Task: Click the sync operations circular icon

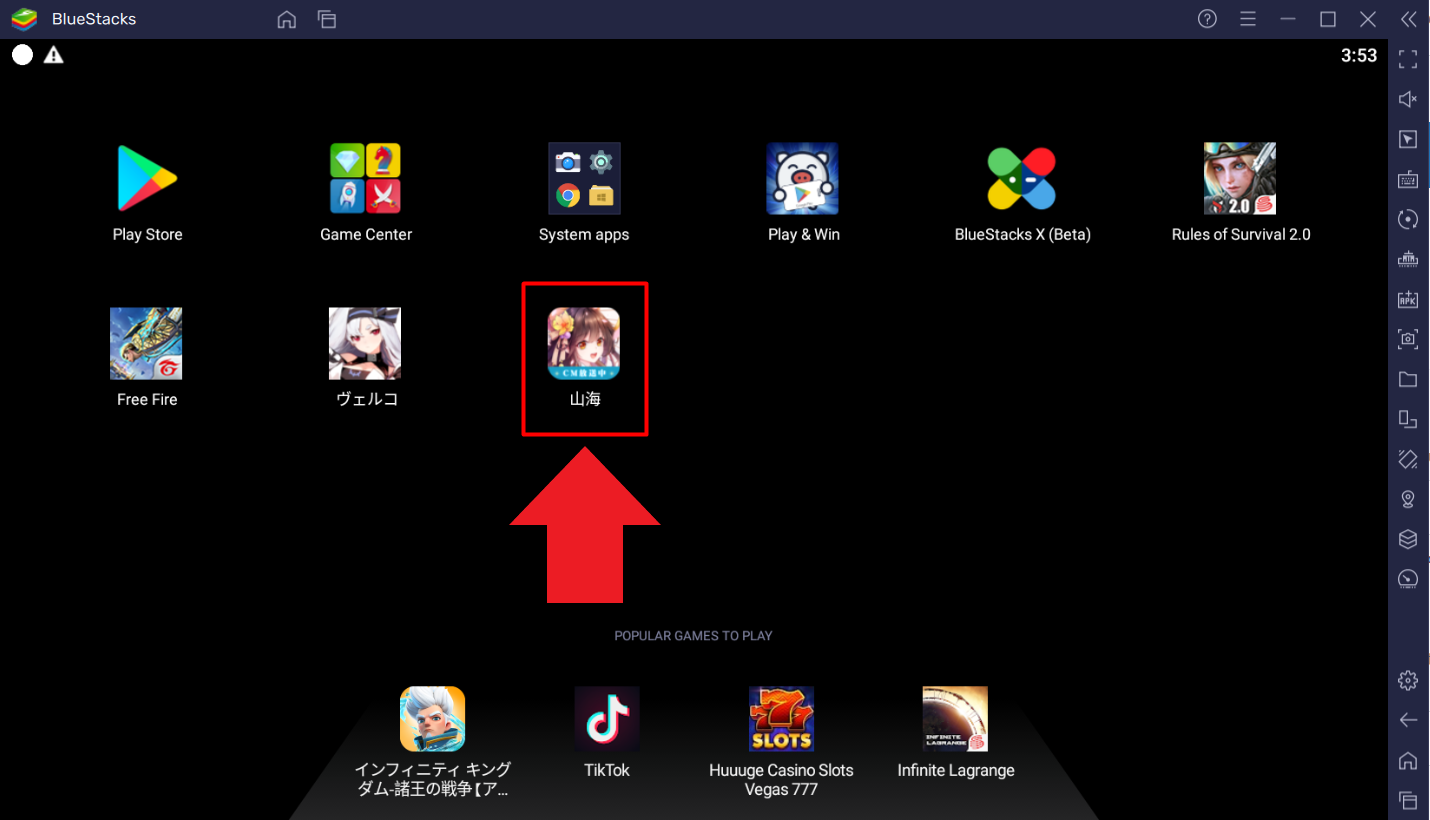Action: click(x=1408, y=219)
